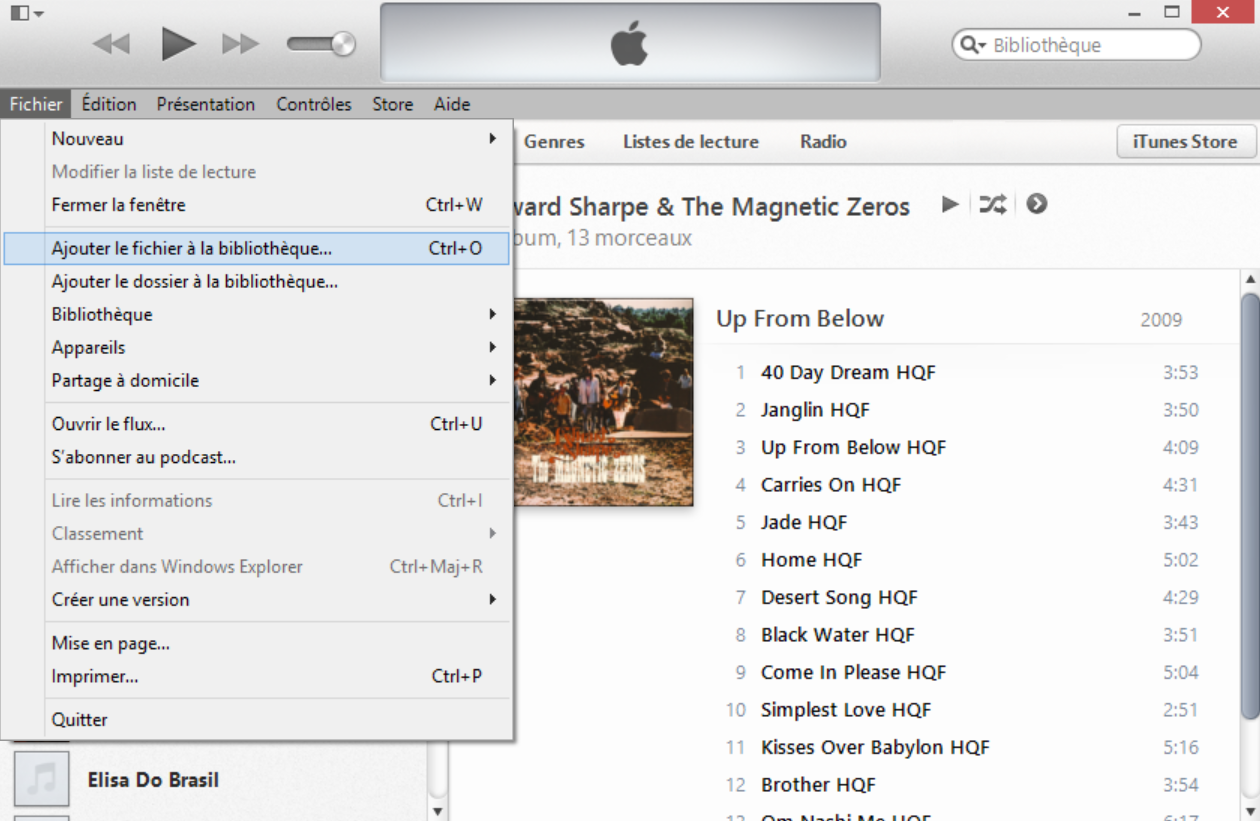Open the Listes de lecture tab
The width and height of the screenshot is (1260, 821).
(690, 142)
